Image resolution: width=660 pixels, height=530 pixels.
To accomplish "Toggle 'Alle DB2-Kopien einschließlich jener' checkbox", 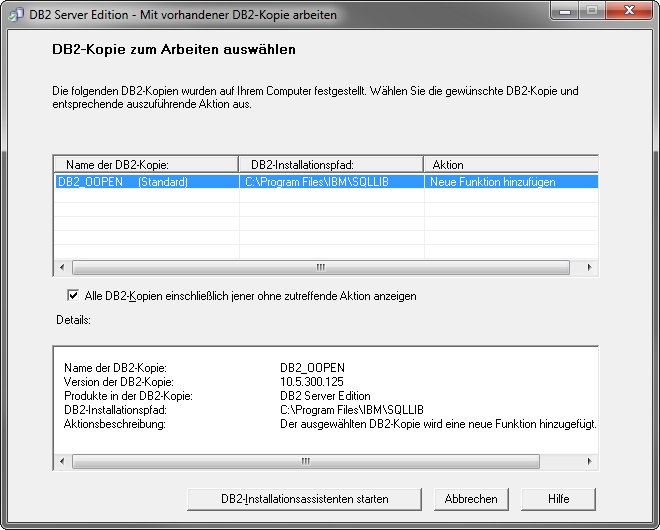I will click(73, 295).
